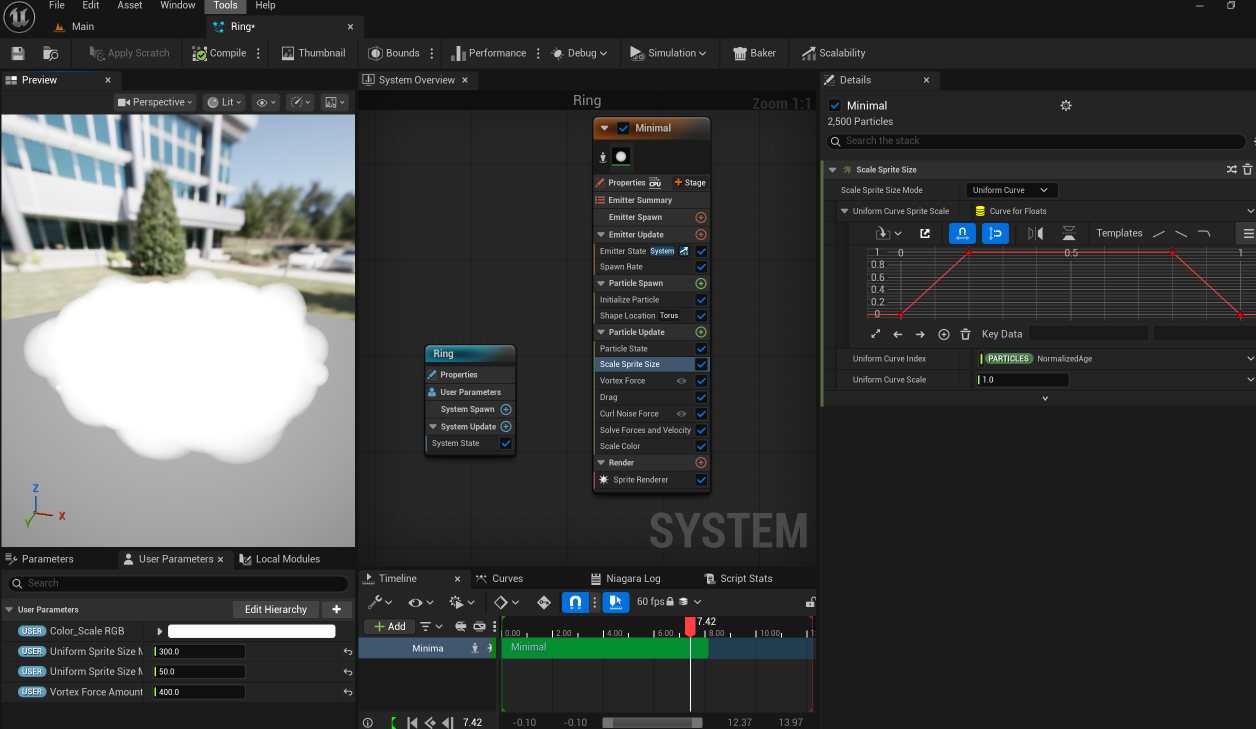Click the Compile button
Screen dimensions: 1256x729
pos(220,53)
